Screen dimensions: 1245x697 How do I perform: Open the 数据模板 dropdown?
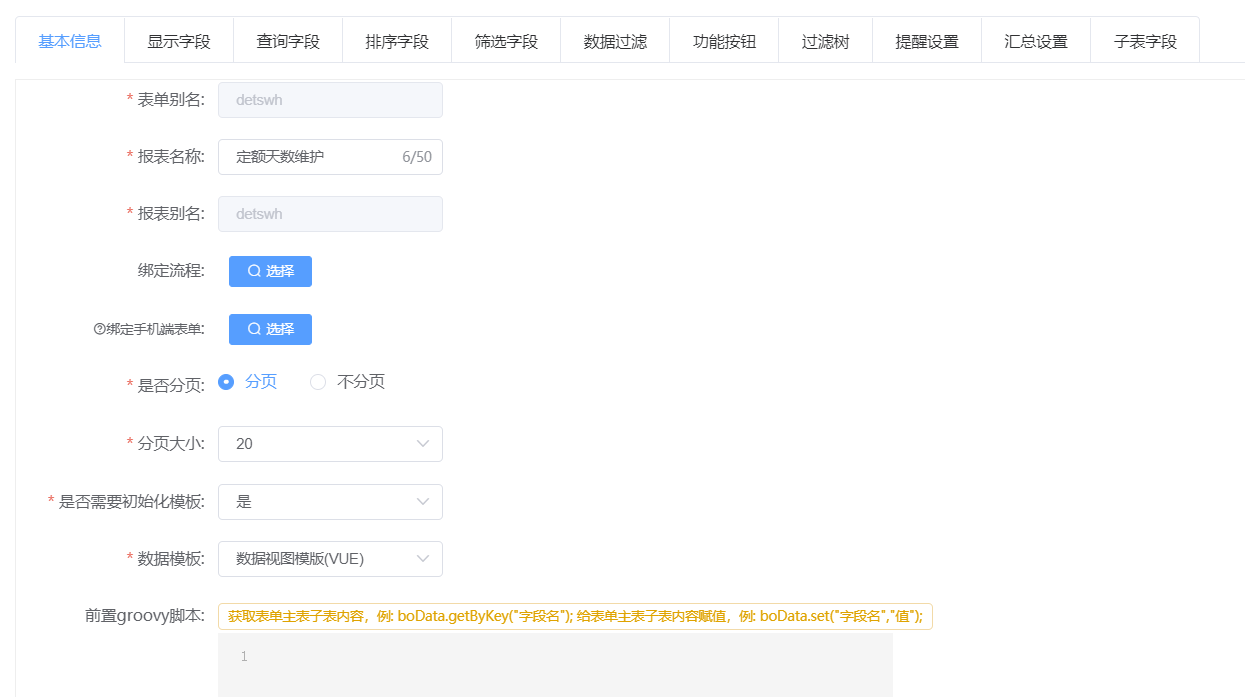coord(330,559)
